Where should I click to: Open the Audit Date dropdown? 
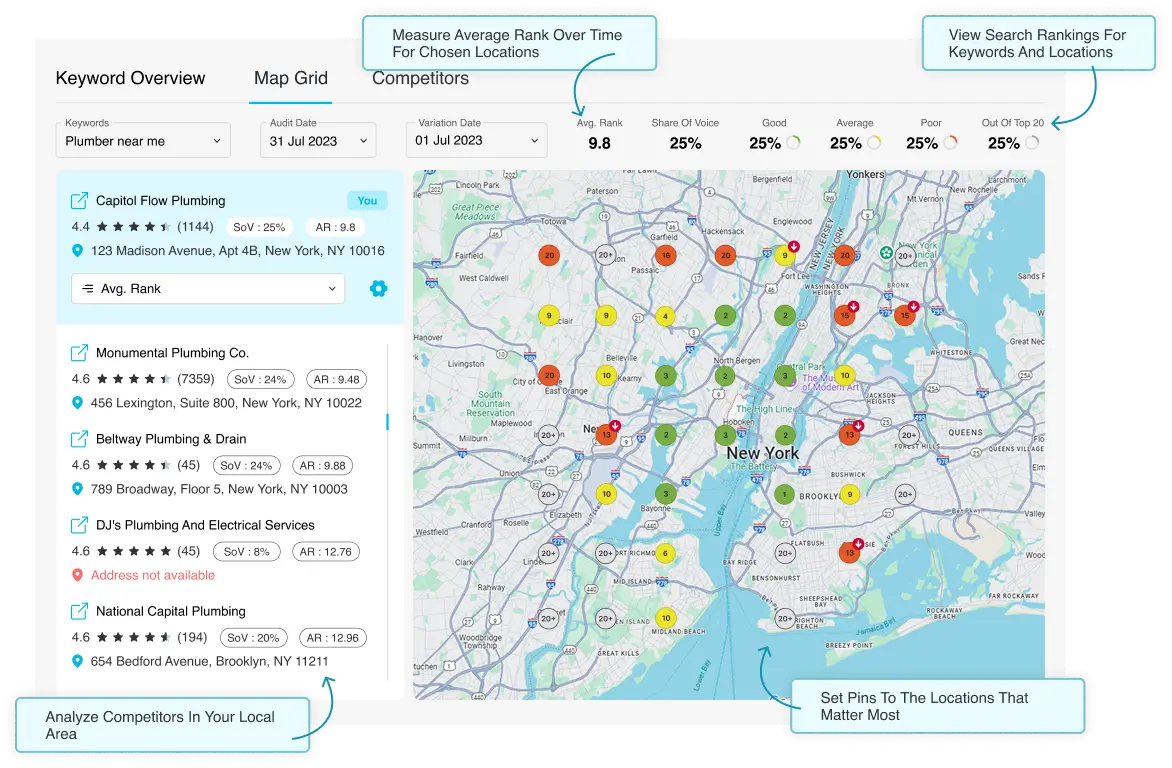pos(318,141)
